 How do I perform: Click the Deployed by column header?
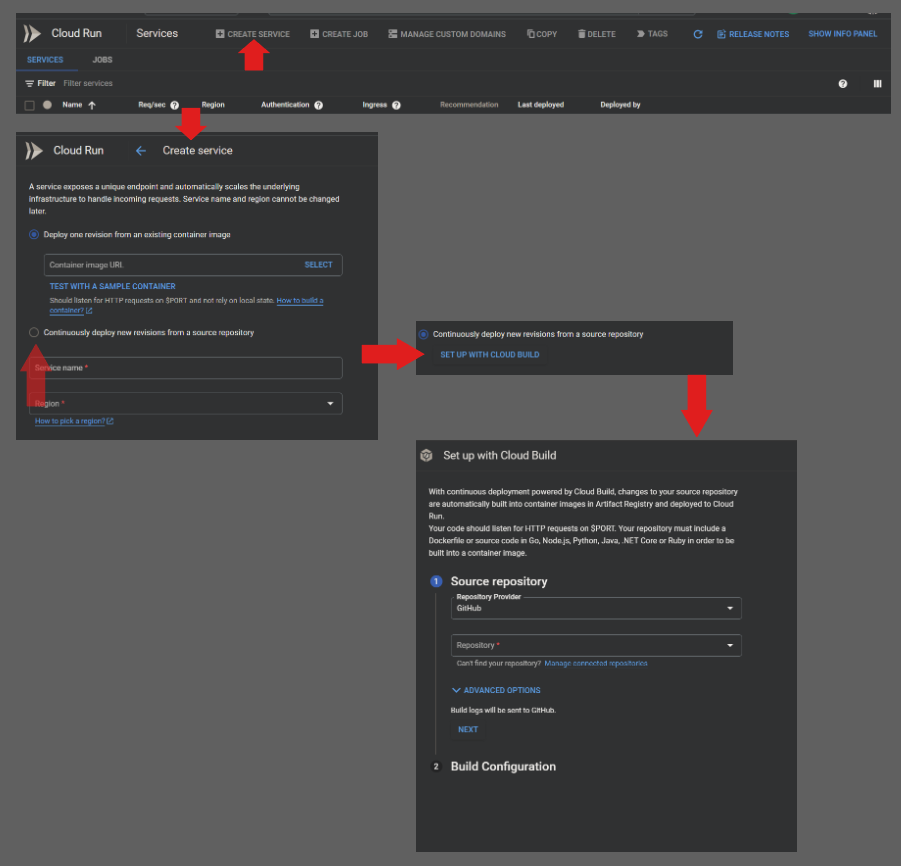tap(620, 105)
